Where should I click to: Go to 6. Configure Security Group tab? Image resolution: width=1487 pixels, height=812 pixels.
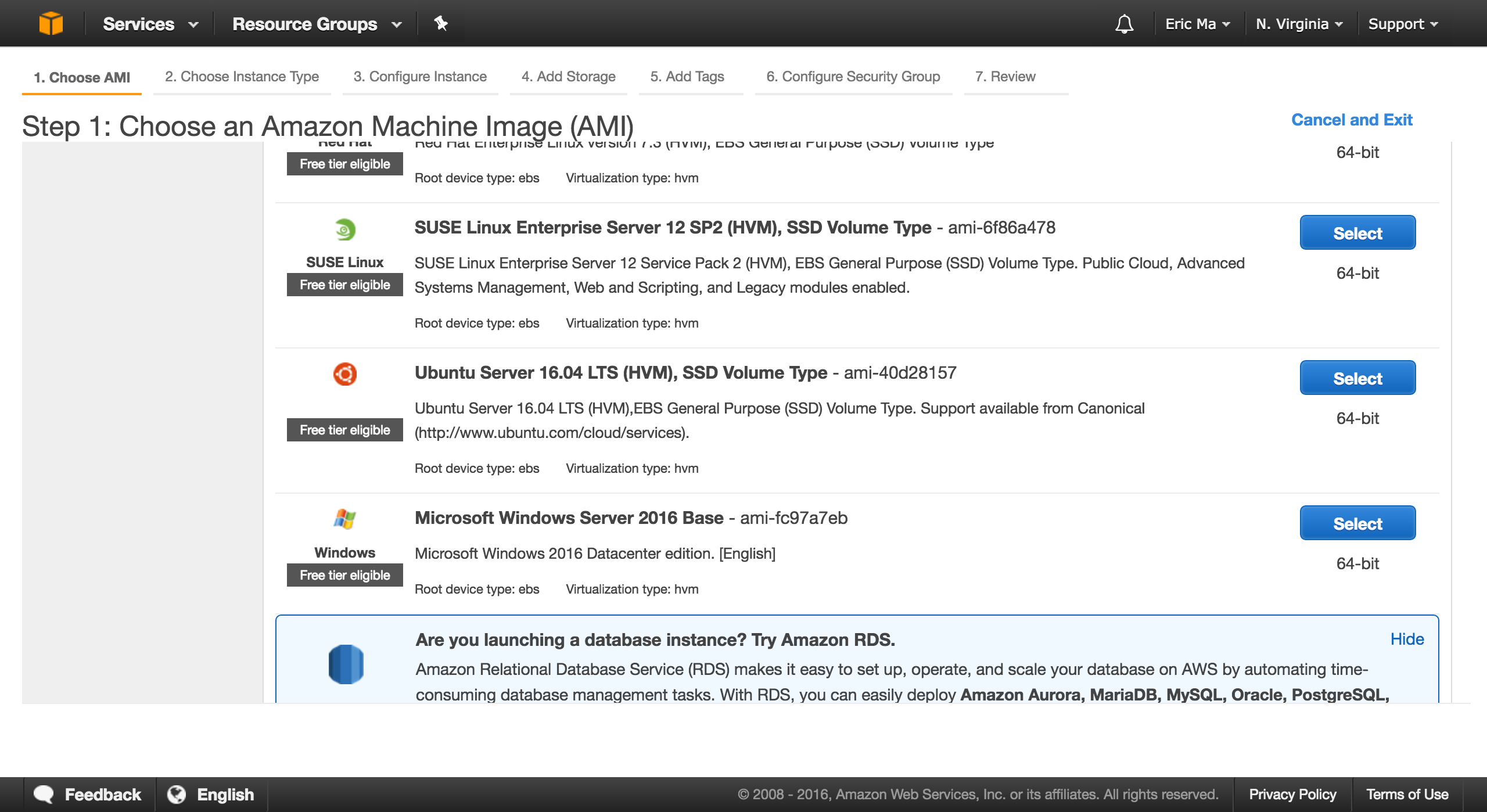coord(853,77)
